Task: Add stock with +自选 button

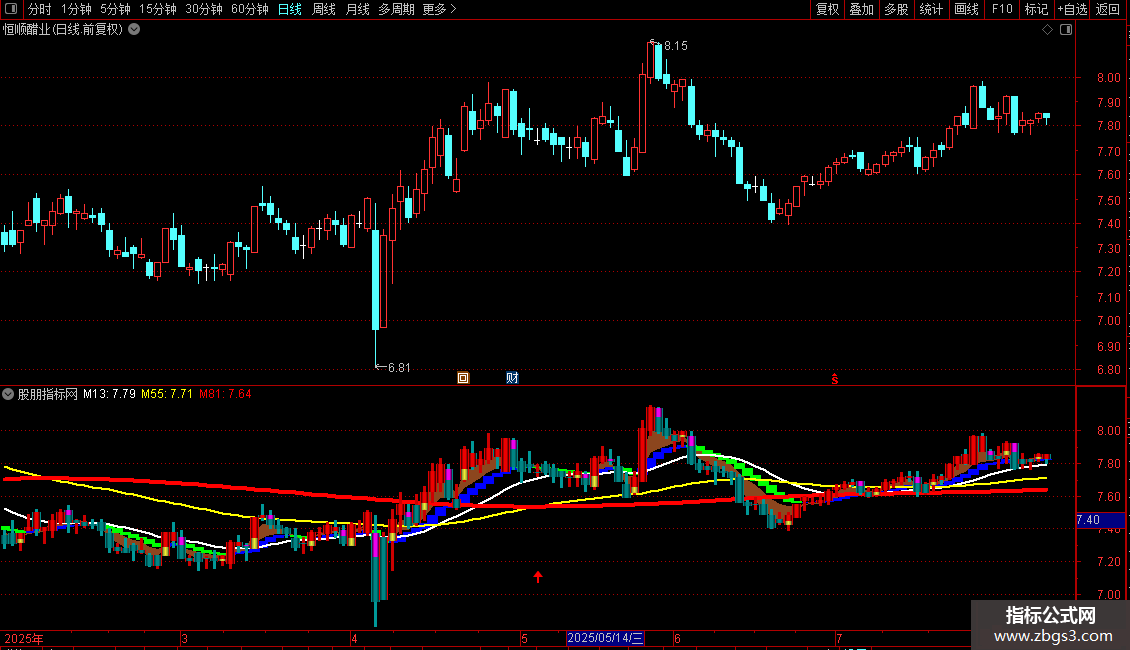Action: tap(1072, 9)
